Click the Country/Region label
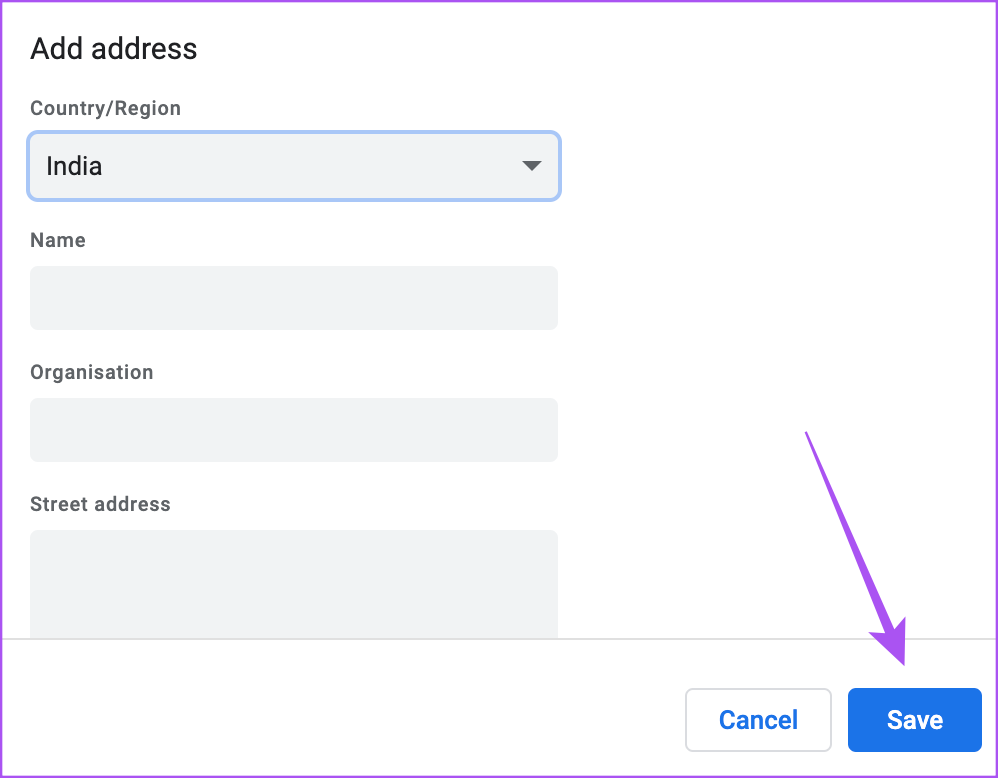The height and width of the screenshot is (778, 998). tap(105, 108)
